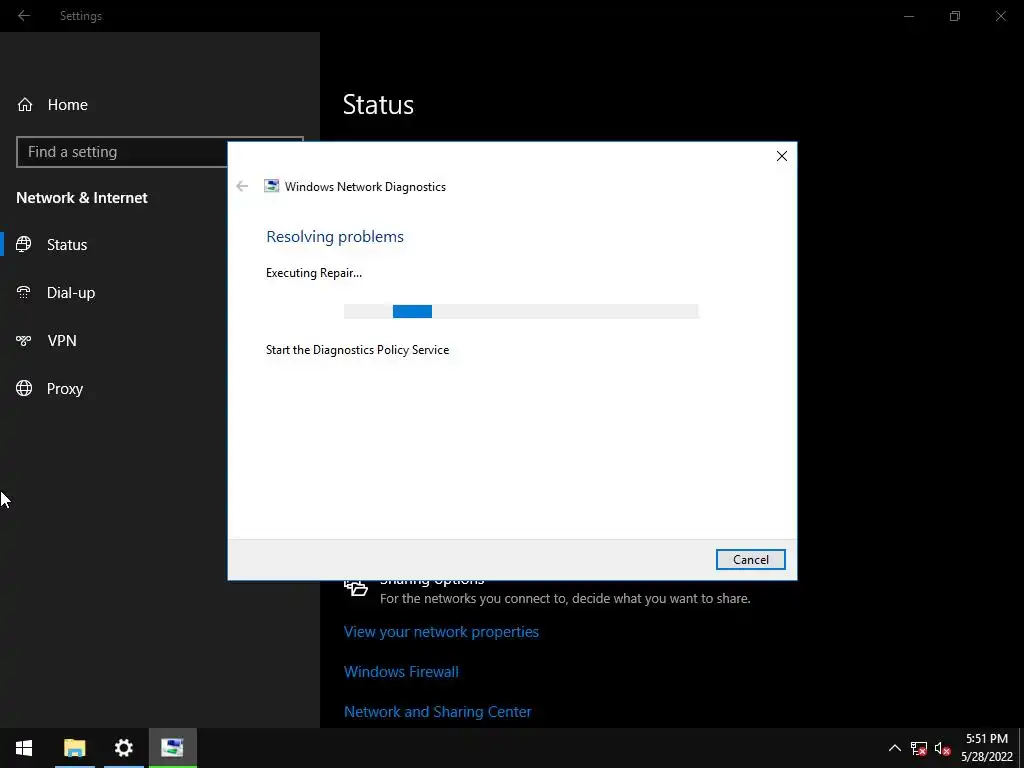Image resolution: width=1024 pixels, height=768 pixels.
Task: Go to VPN settings
Action: click(62, 340)
